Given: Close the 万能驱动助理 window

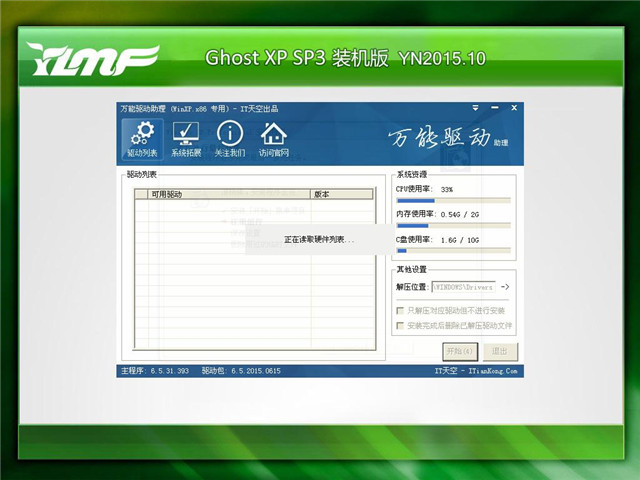Looking at the screenshot, I should (x=514, y=108).
